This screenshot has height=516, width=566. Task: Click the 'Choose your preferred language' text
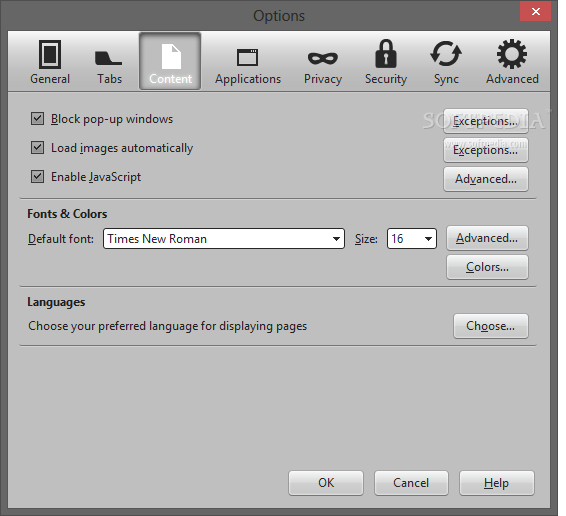167,326
